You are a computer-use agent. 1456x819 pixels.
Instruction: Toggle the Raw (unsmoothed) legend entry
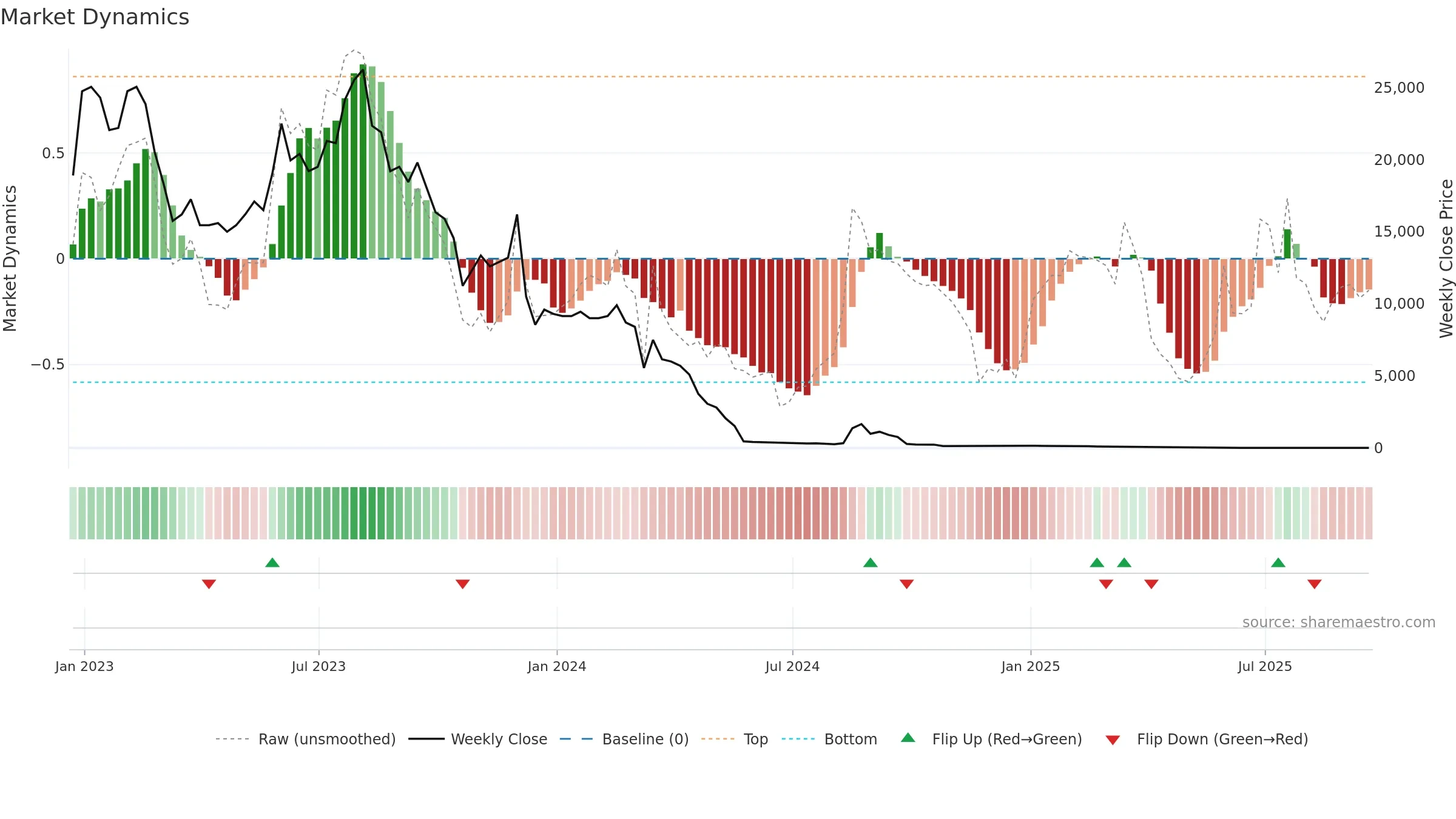pyautogui.click(x=306, y=739)
